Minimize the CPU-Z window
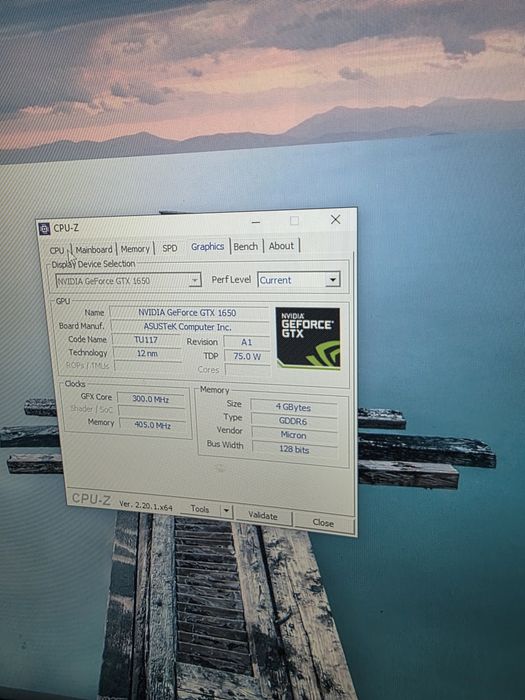This screenshot has height=700, width=525. pyautogui.click(x=255, y=221)
